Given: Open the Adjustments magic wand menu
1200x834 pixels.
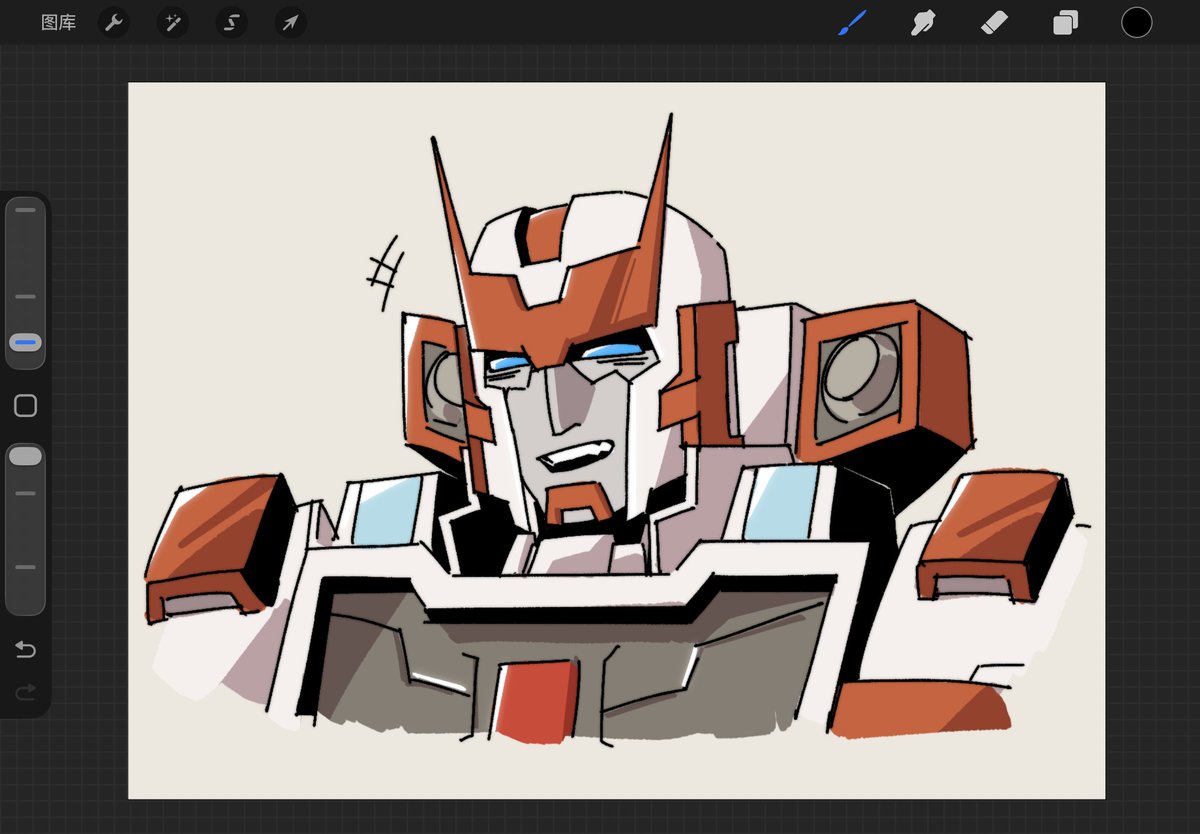Looking at the screenshot, I should [173, 22].
